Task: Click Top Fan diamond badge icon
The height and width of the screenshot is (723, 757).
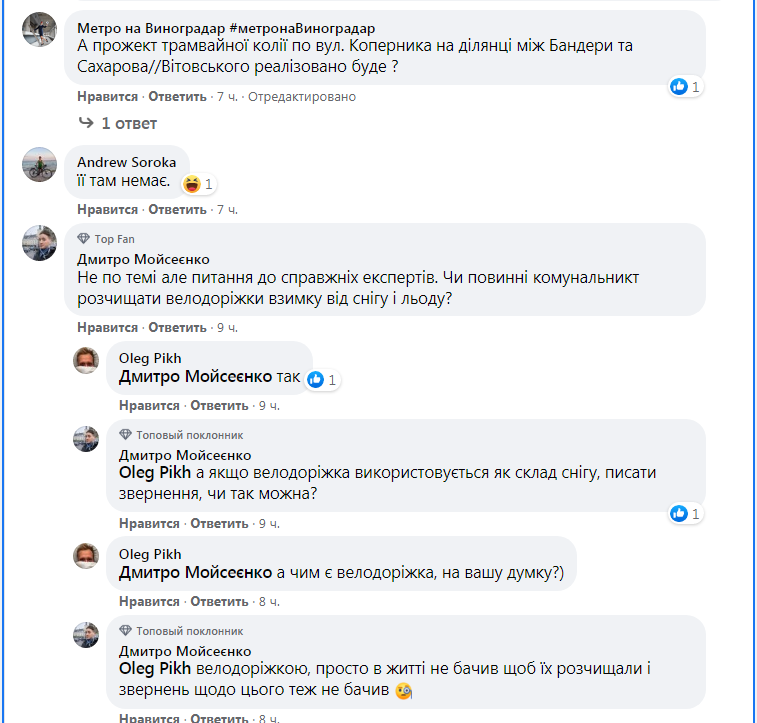Action: pos(83,239)
